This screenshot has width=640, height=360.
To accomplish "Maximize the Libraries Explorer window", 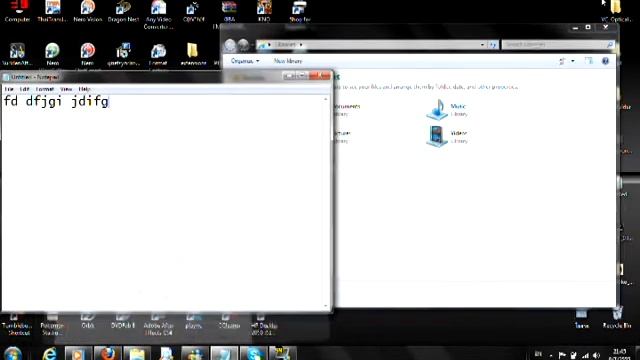I will point(588,27).
